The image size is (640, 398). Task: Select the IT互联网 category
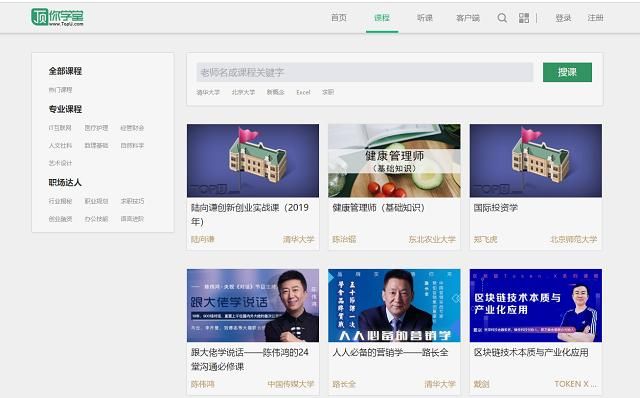[60, 128]
